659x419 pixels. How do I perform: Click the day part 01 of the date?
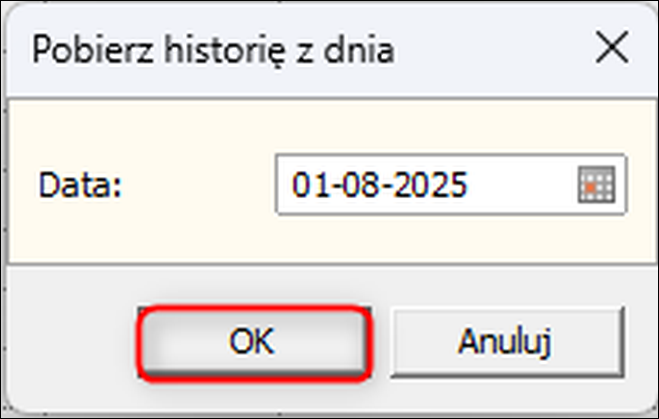point(305,185)
